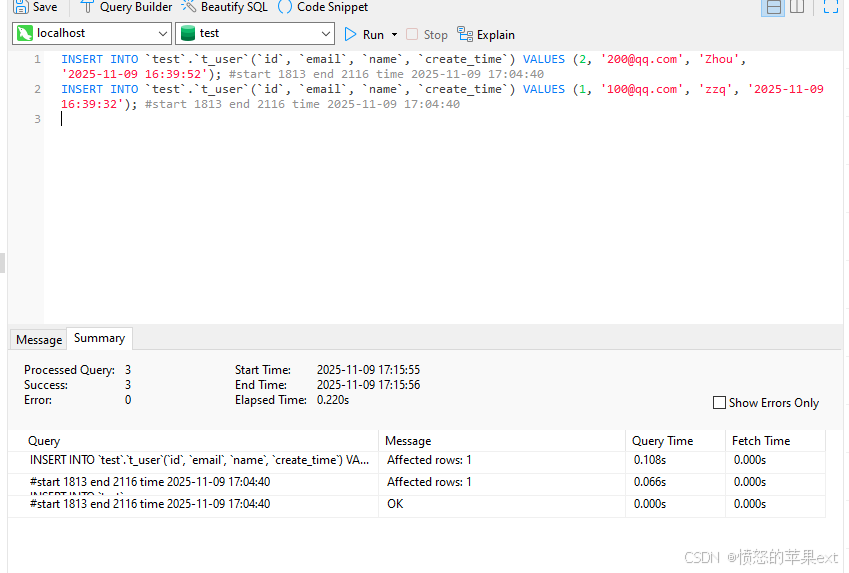Screen dimensions: 849x573
Task: Click the Message column header
Action: [x=501, y=441]
